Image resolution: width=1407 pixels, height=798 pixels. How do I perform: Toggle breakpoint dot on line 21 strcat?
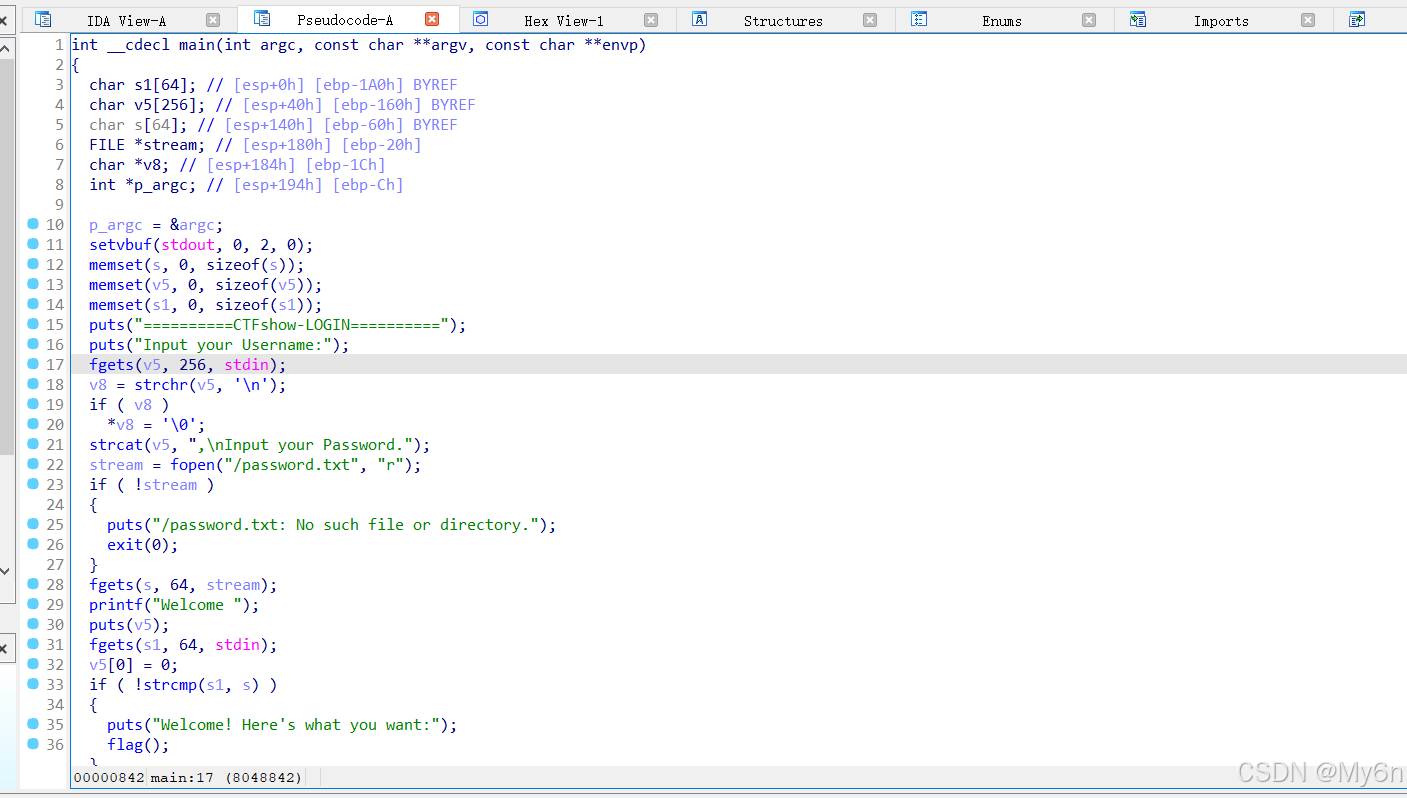[33, 444]
